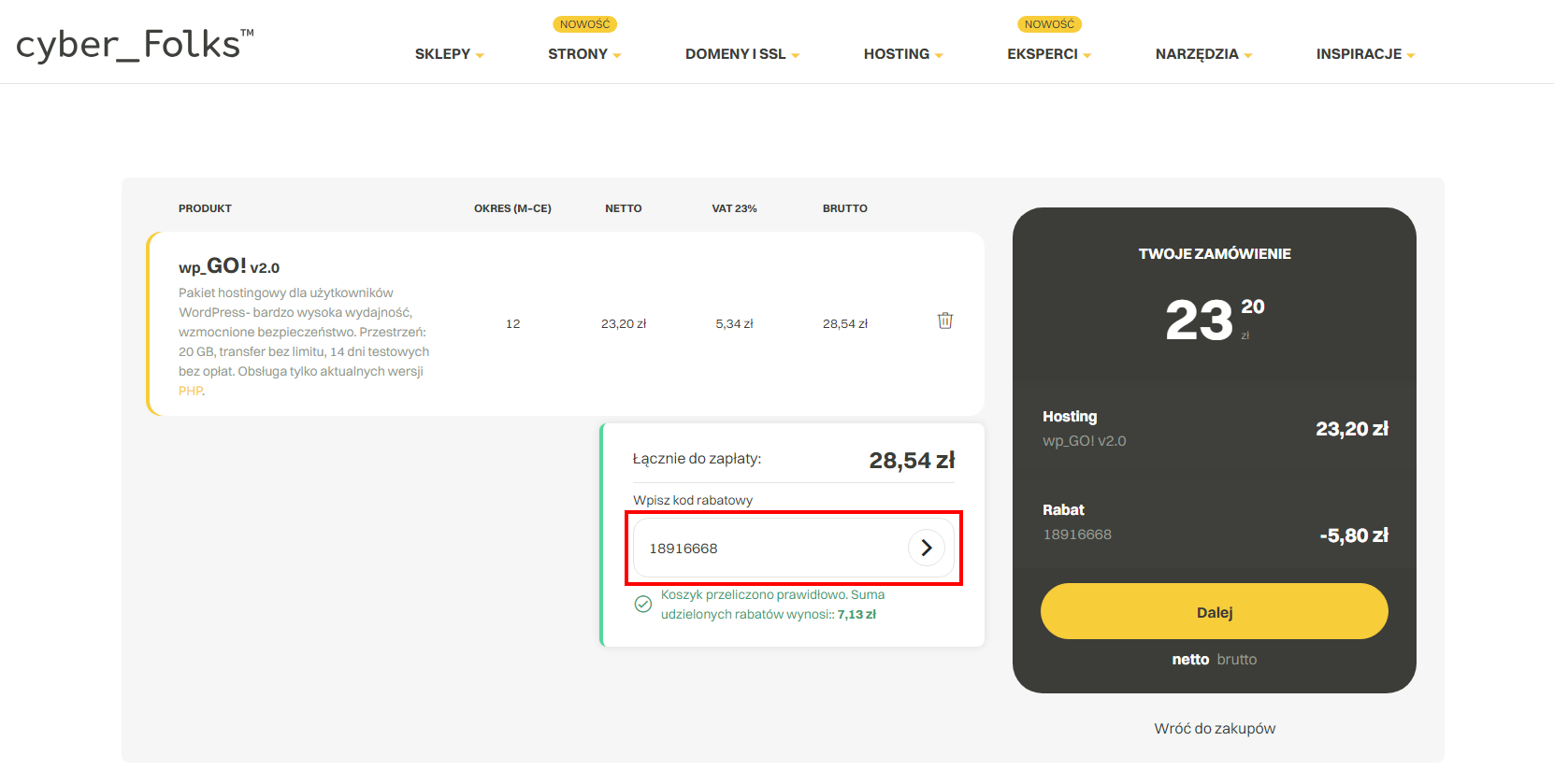1554x784 pixels.
Task: Expand the HOSTING menu
Action: point(903,54)
